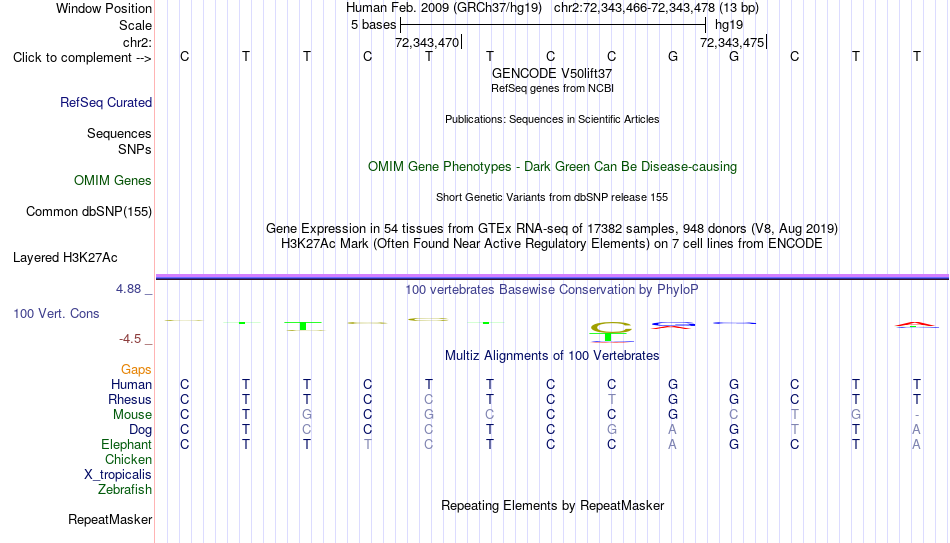The height and width of the screenshot is (543, 950).
Task: Click the RepeatMasker track label
Action: [110, 519]
